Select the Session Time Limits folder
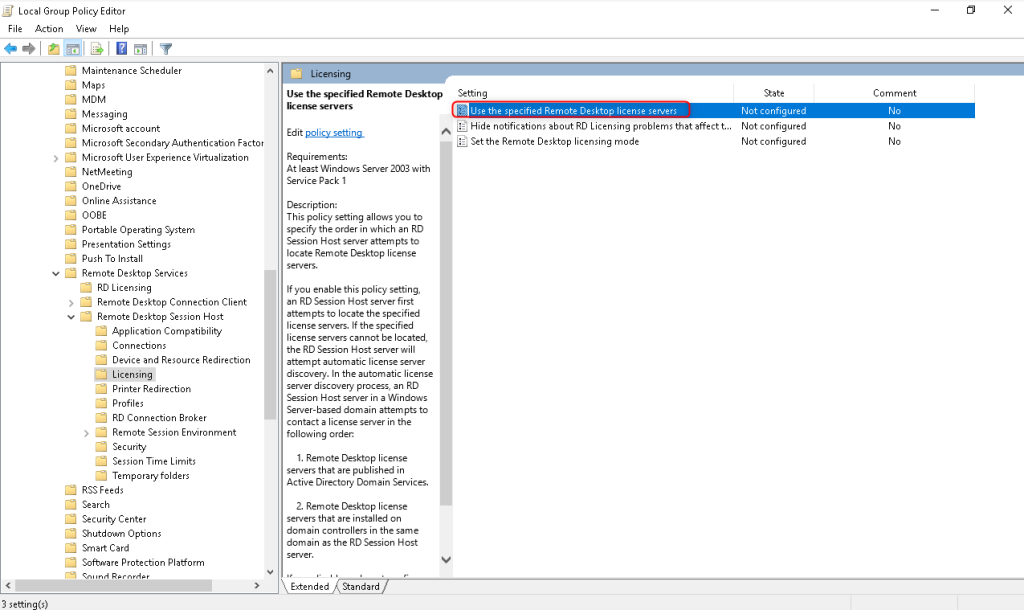This screenshot has width=1024, height=610. pos(153,461)
